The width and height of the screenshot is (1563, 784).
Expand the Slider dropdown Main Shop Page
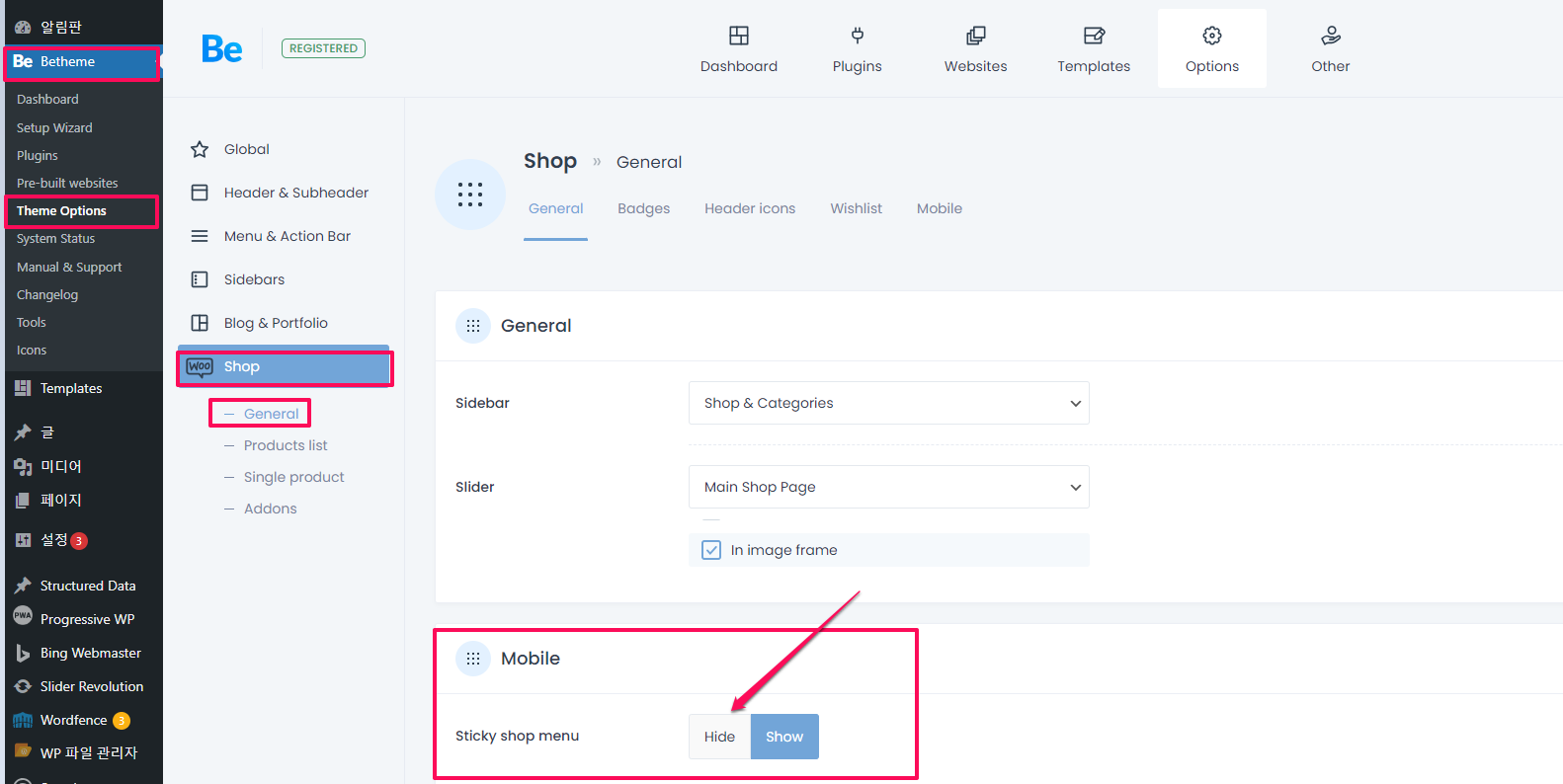888,487
